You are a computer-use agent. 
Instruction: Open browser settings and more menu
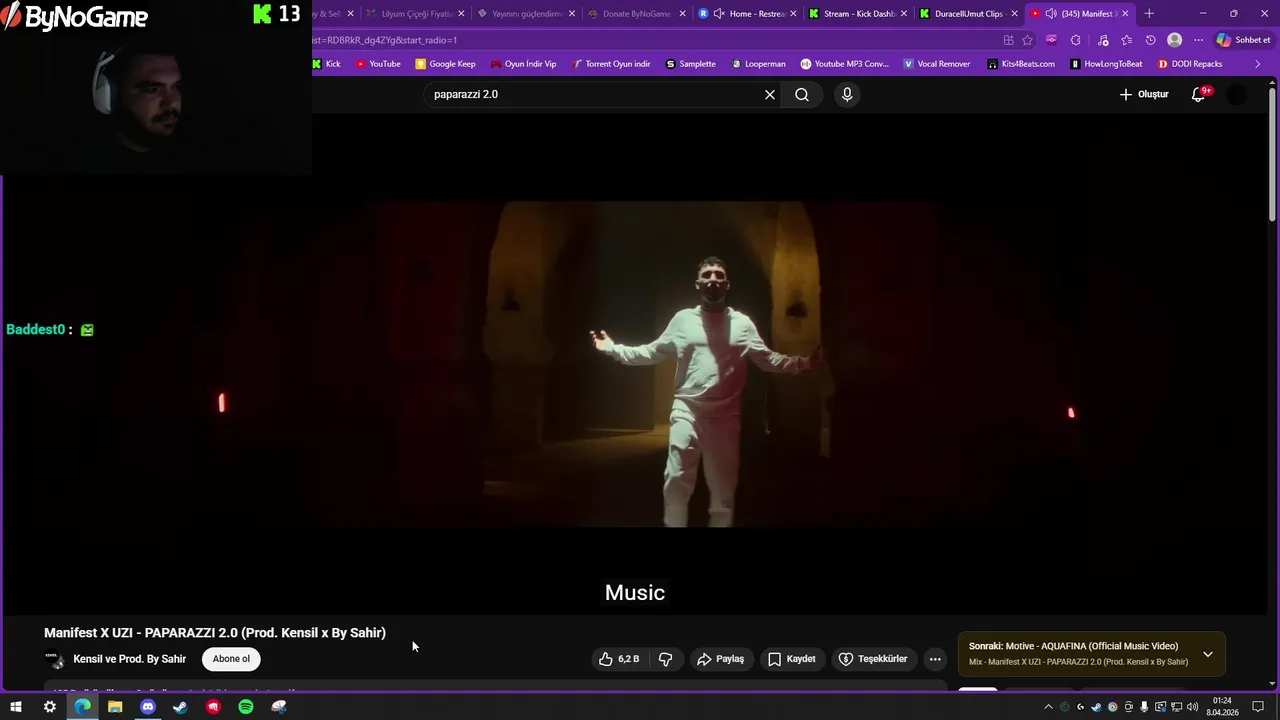click(x=1199, y=40)
